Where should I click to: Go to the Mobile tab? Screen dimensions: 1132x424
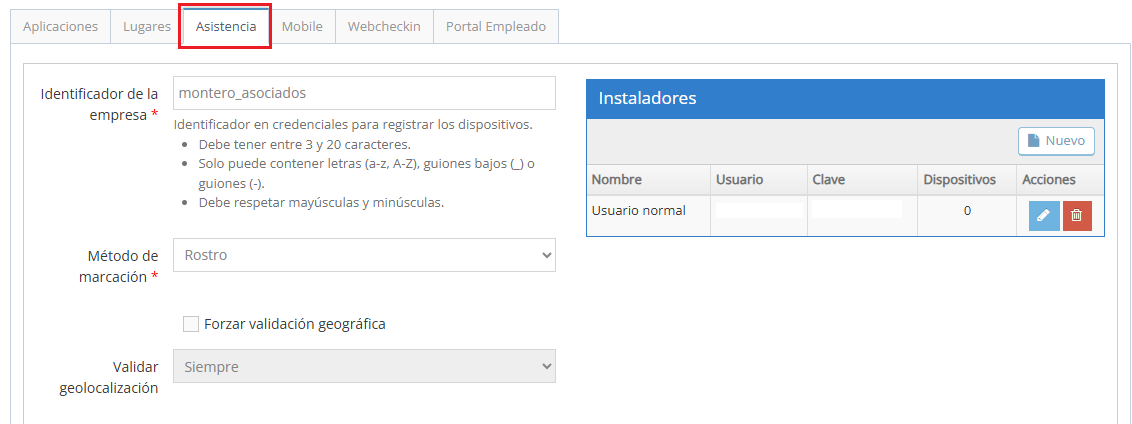point(302,27)
